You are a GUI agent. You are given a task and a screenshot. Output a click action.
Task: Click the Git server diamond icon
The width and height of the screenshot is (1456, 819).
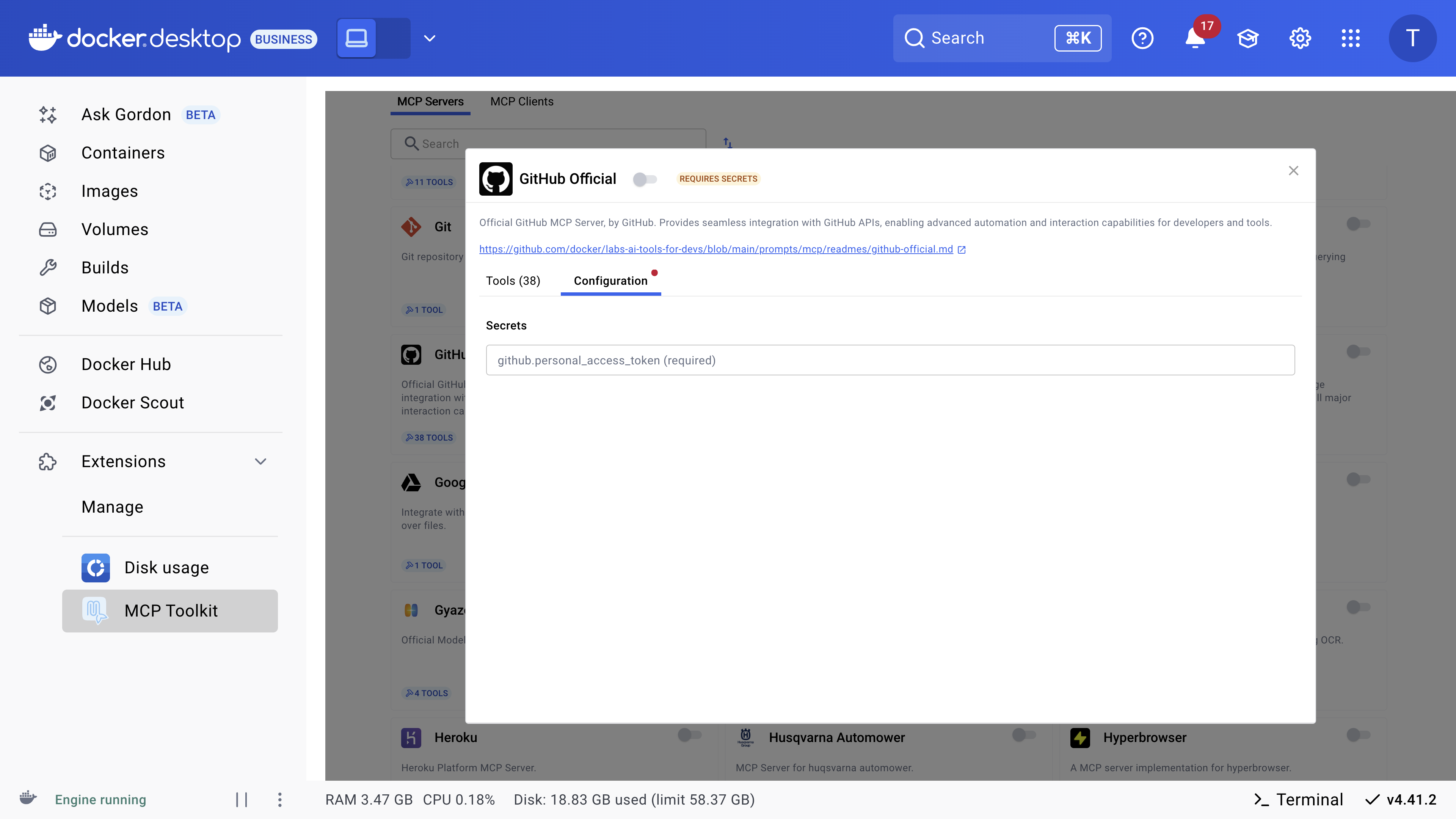411,227
